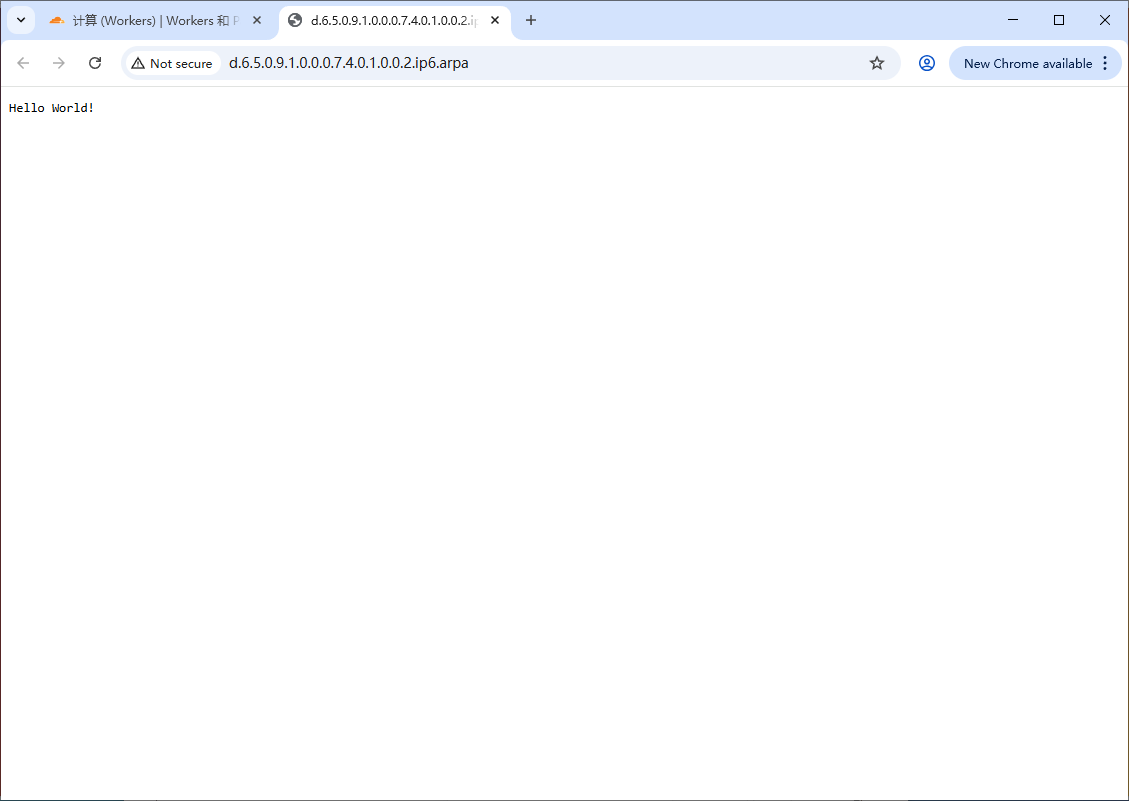Screen dimensions: 1129x801
Task: Close the ip6.arpa tab
Action: 495,19
